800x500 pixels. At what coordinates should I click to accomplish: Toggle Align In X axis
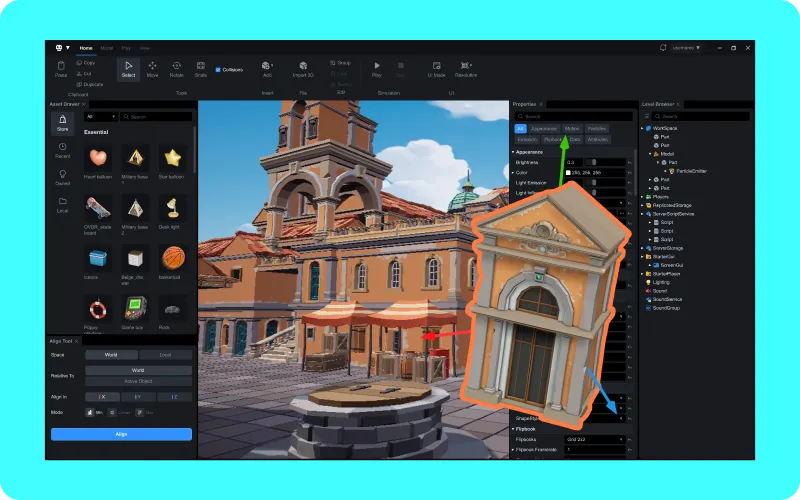[x=103, y=396]
